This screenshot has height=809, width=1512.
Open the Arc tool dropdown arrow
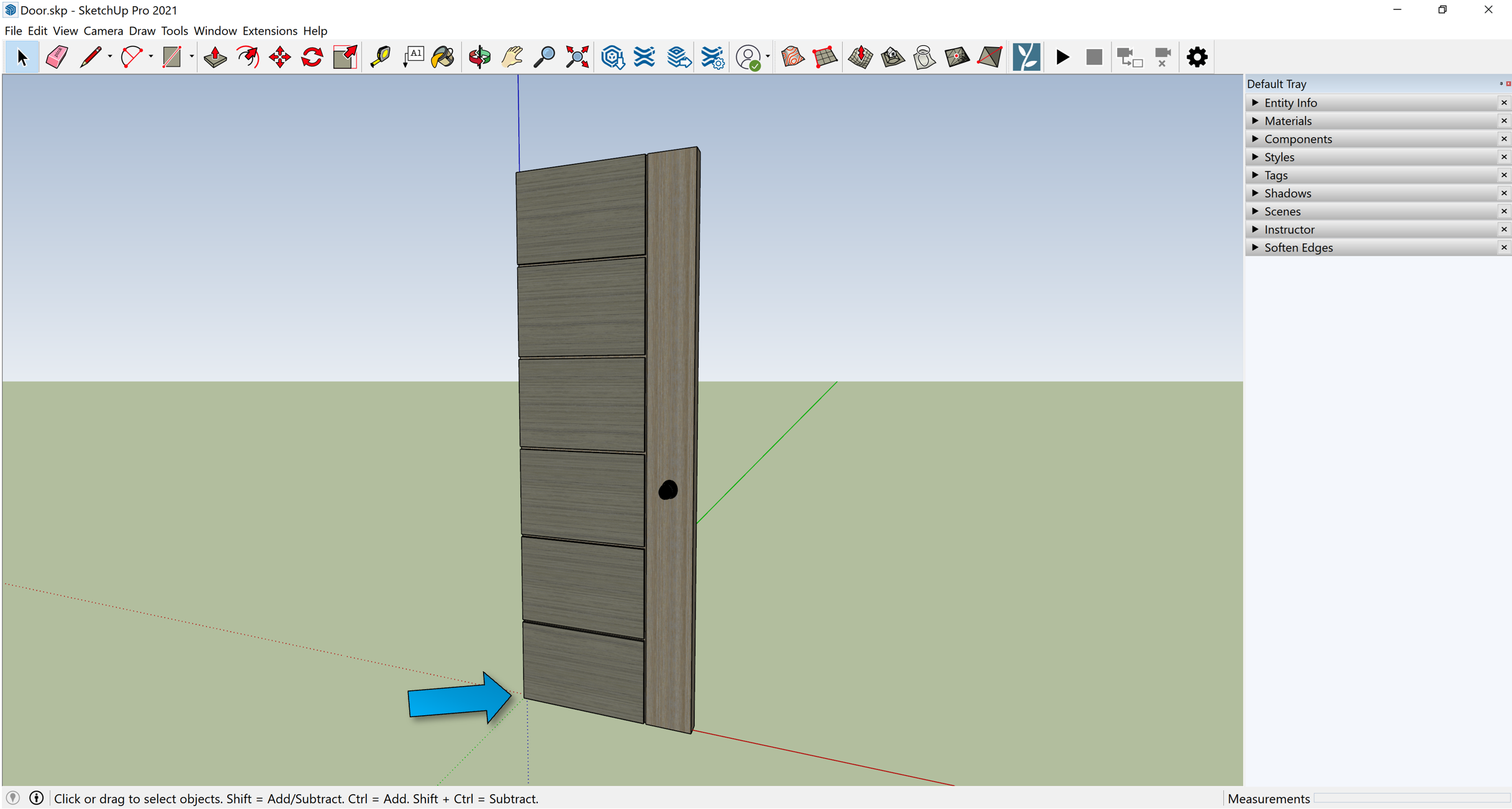point(151,57)
